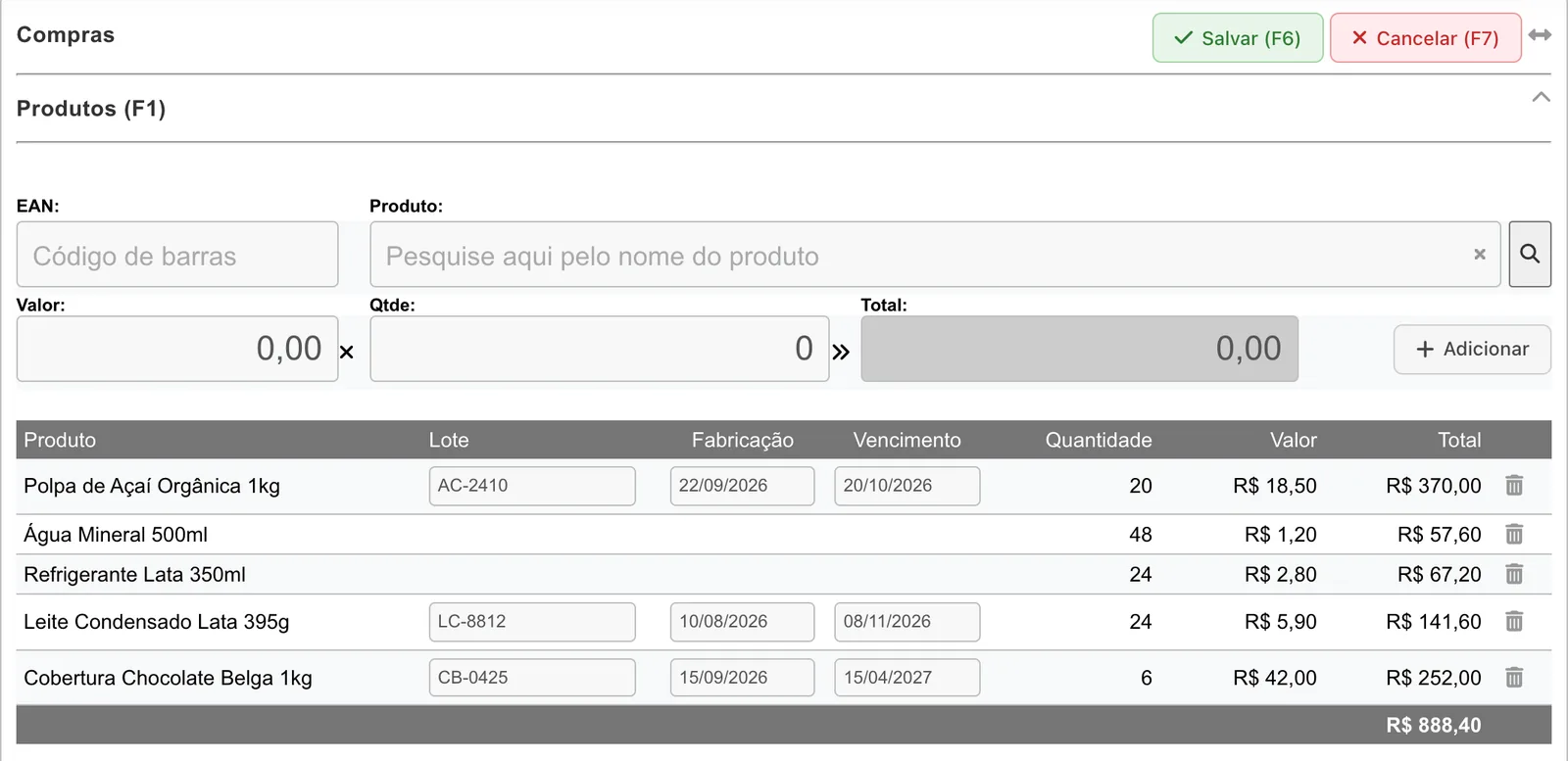The height and width of the screenshot is (761, 1568).
Task: Click the Vencimento column header
Action: click(x=906, y=441)
